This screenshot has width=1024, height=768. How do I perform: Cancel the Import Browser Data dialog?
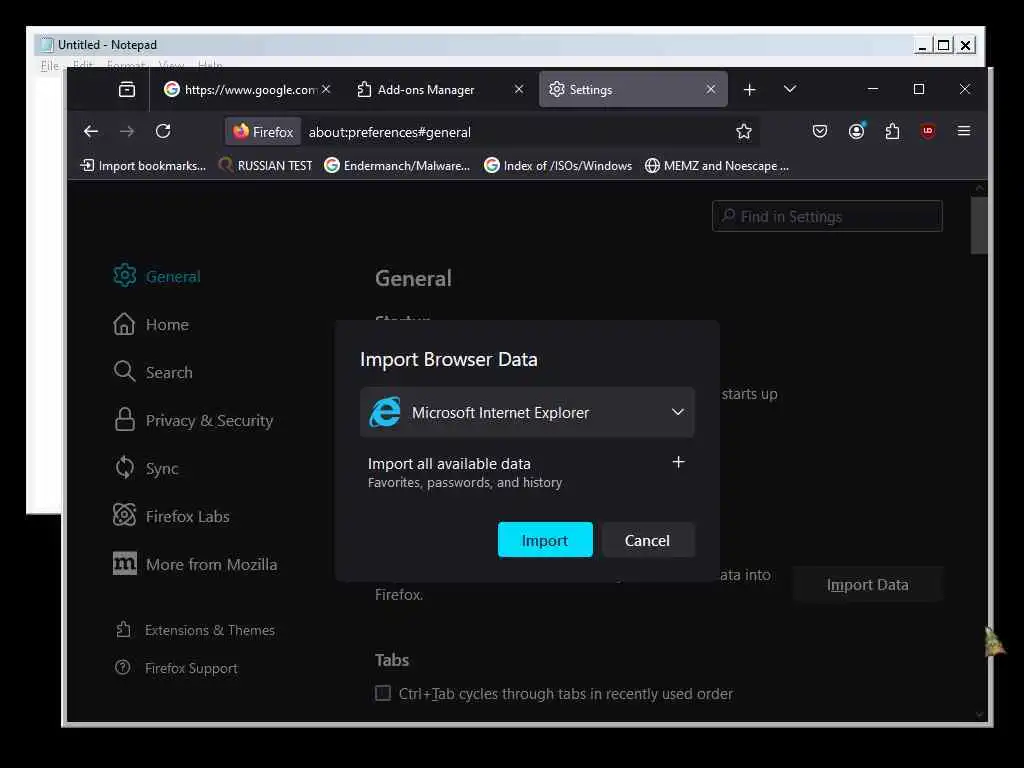pyautogui.click(x=647, y=540)
